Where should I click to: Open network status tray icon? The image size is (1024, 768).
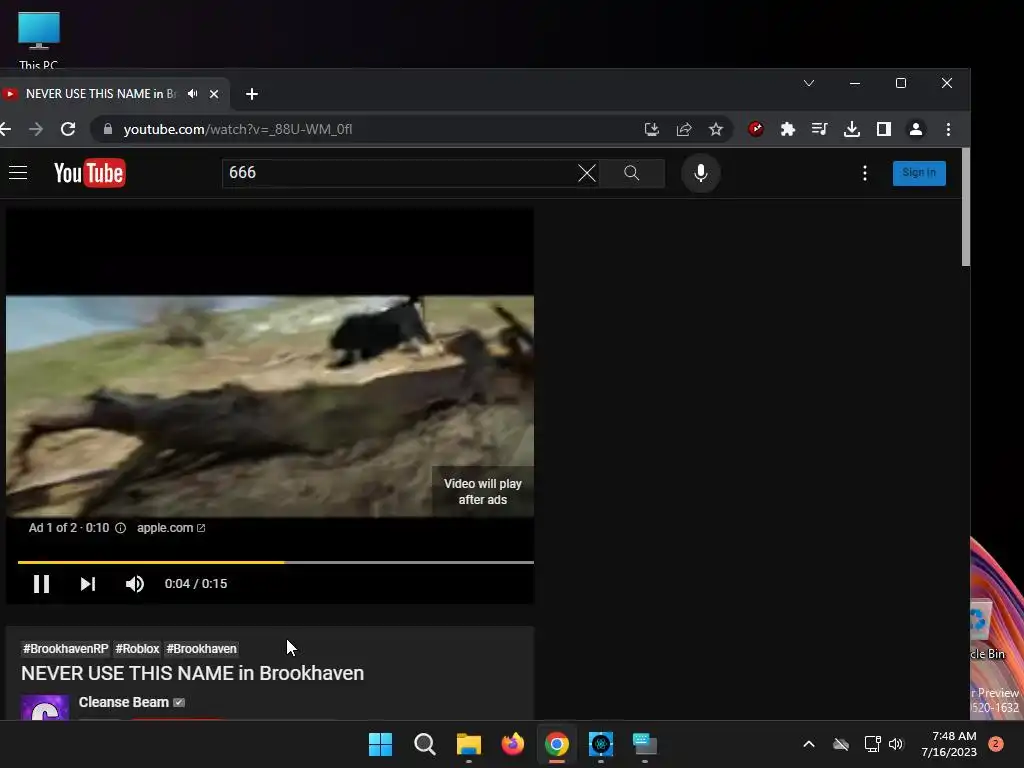872,744
